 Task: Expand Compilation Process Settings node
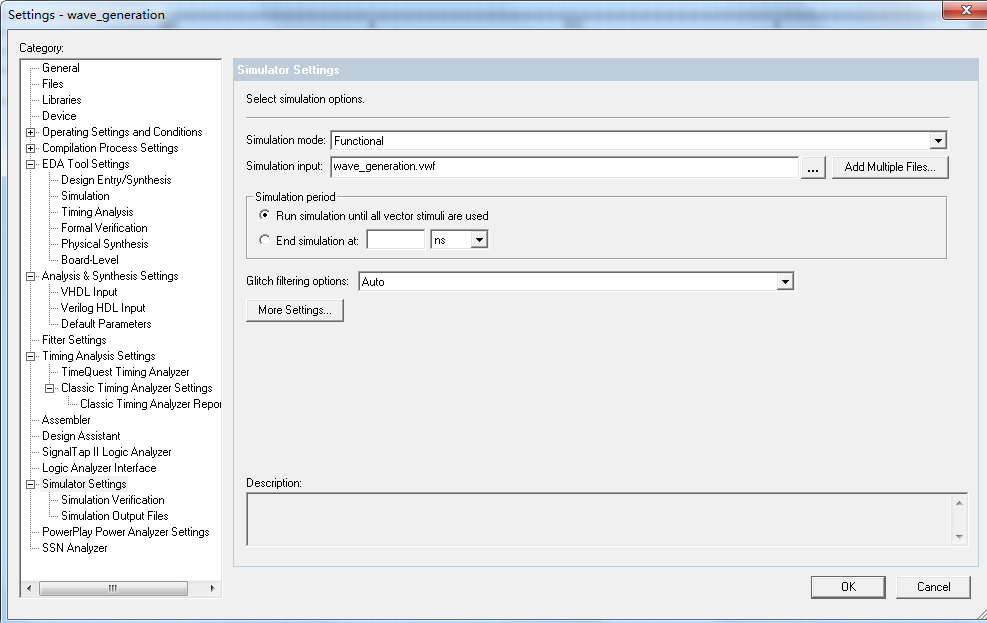tap(30, 149)
